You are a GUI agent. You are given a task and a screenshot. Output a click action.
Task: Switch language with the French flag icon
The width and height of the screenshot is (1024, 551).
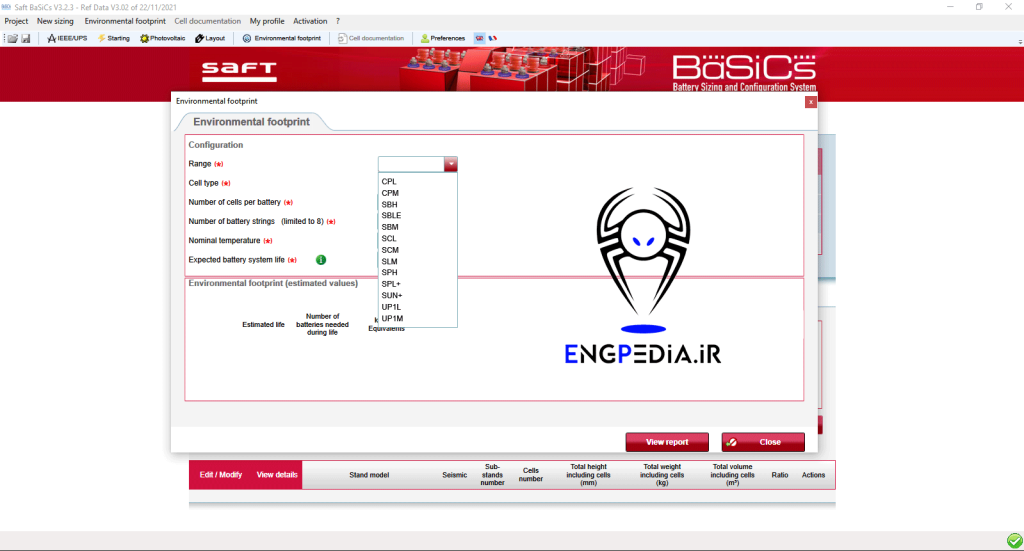[492, 38]
